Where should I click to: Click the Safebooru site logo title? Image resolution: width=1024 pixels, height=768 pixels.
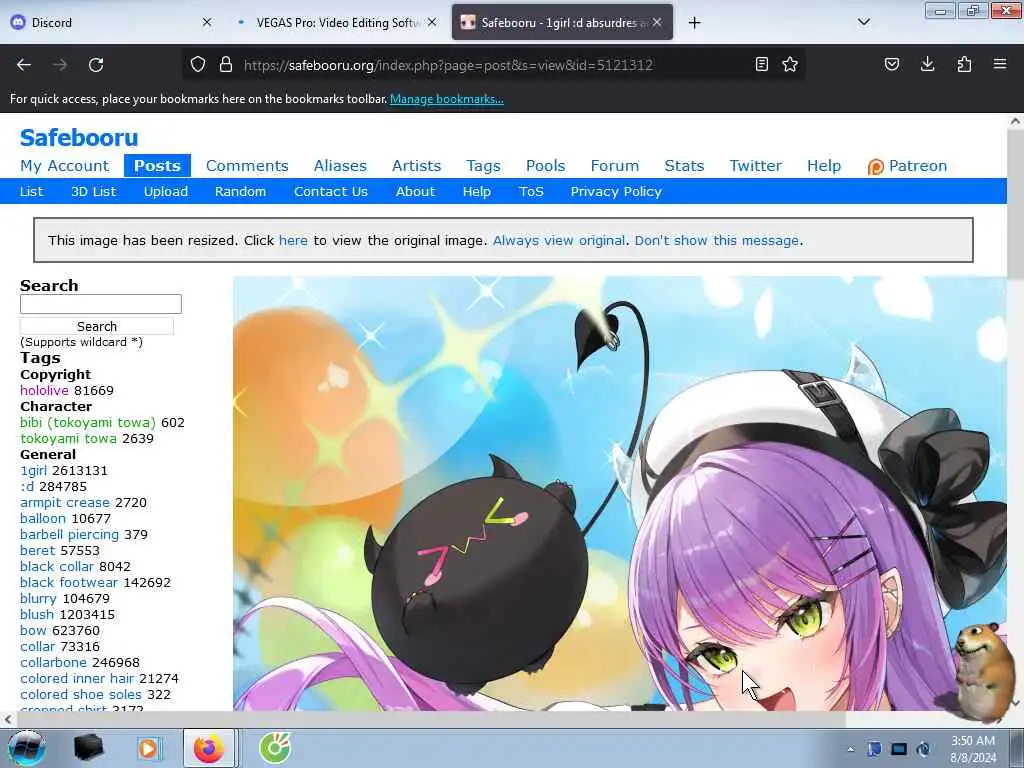click(79, 138)
